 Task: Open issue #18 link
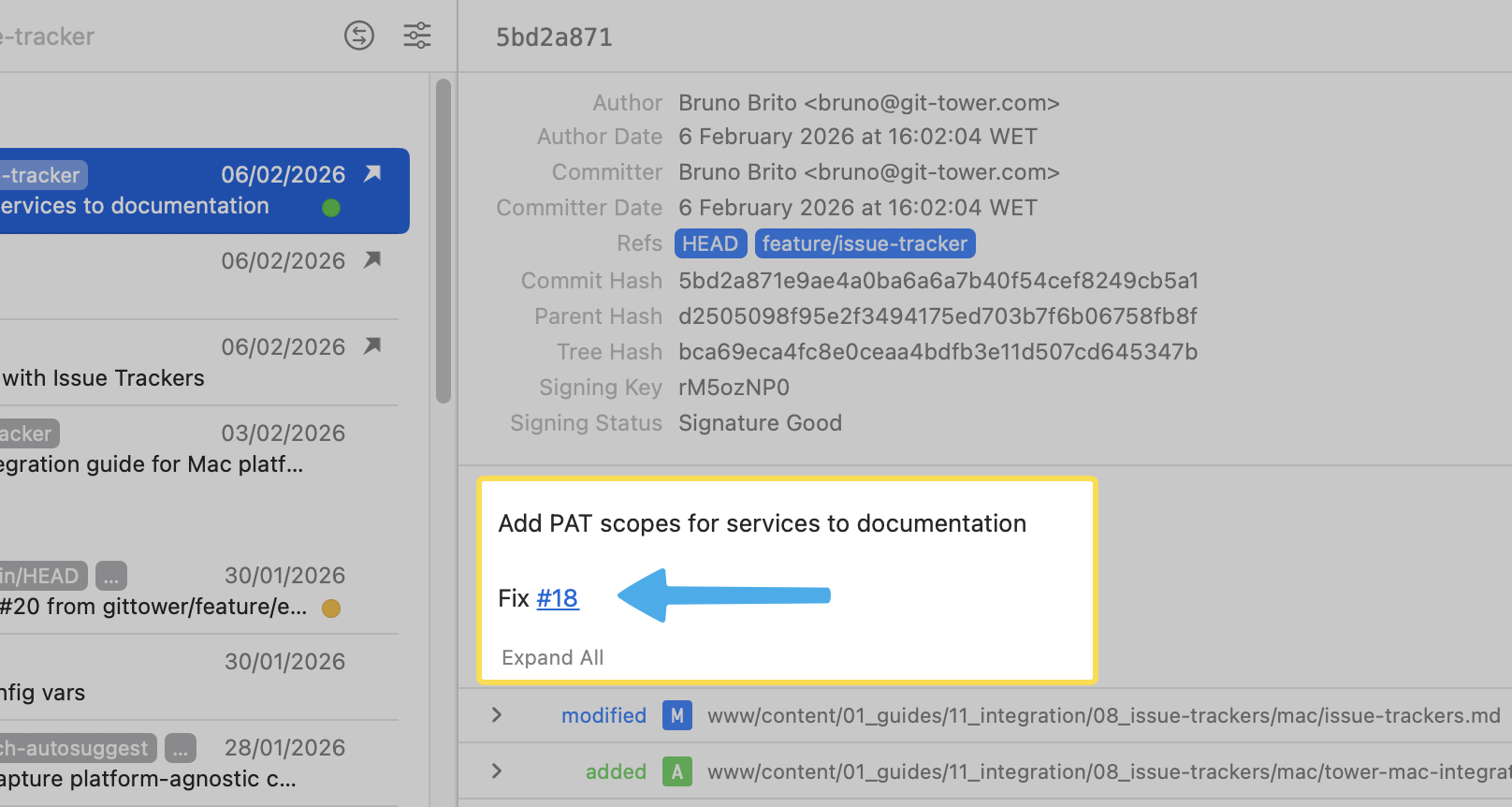pyautogui.click(x=557, y=598)
